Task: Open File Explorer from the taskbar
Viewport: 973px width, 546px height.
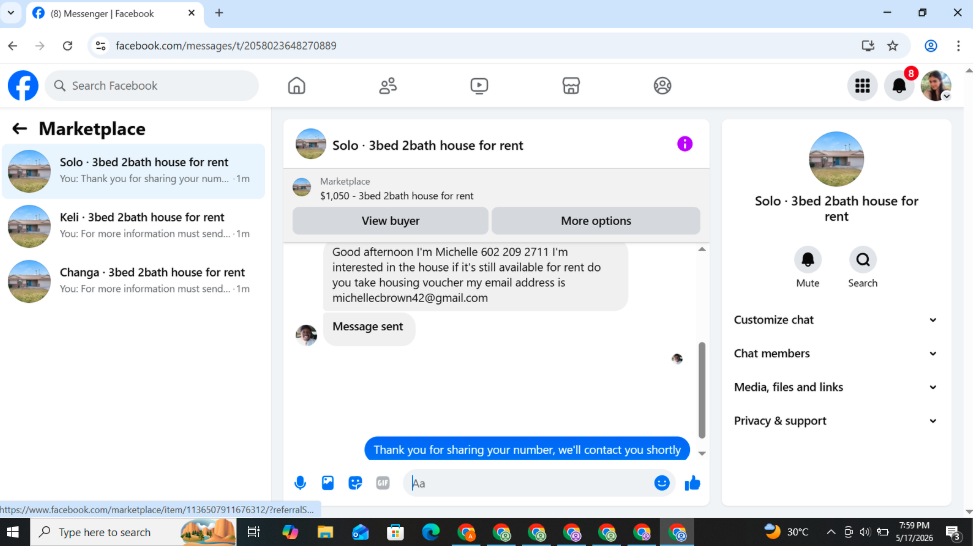Action: point(325,532)
